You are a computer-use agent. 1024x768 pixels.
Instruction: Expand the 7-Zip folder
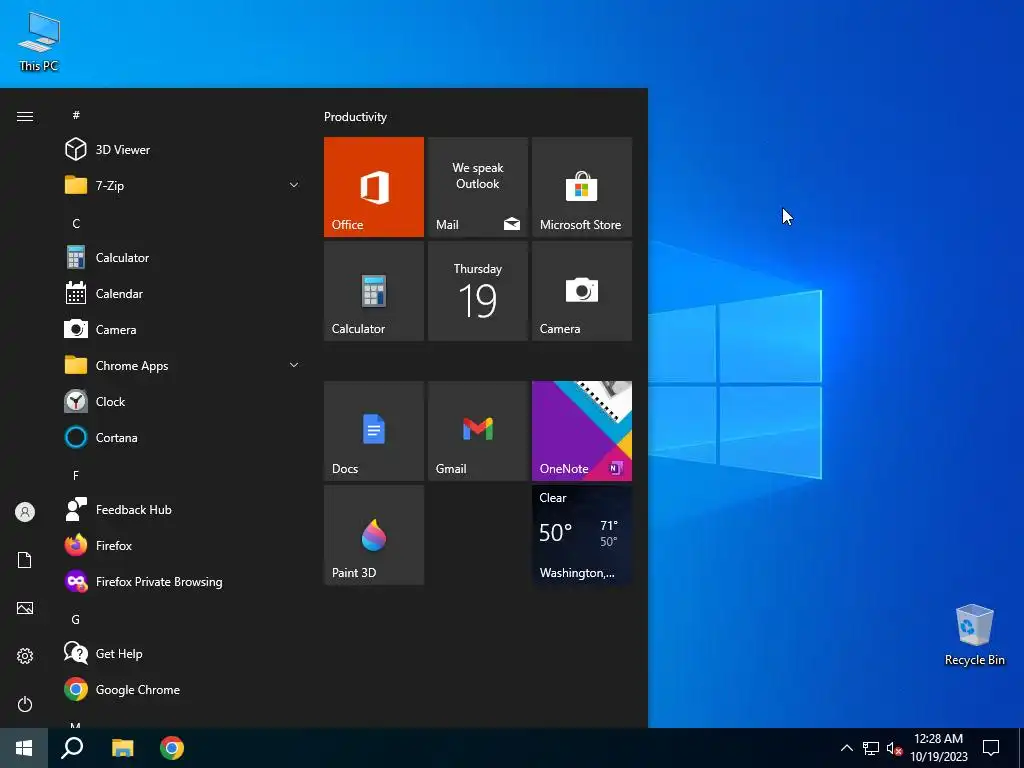(x=183, y=185)
